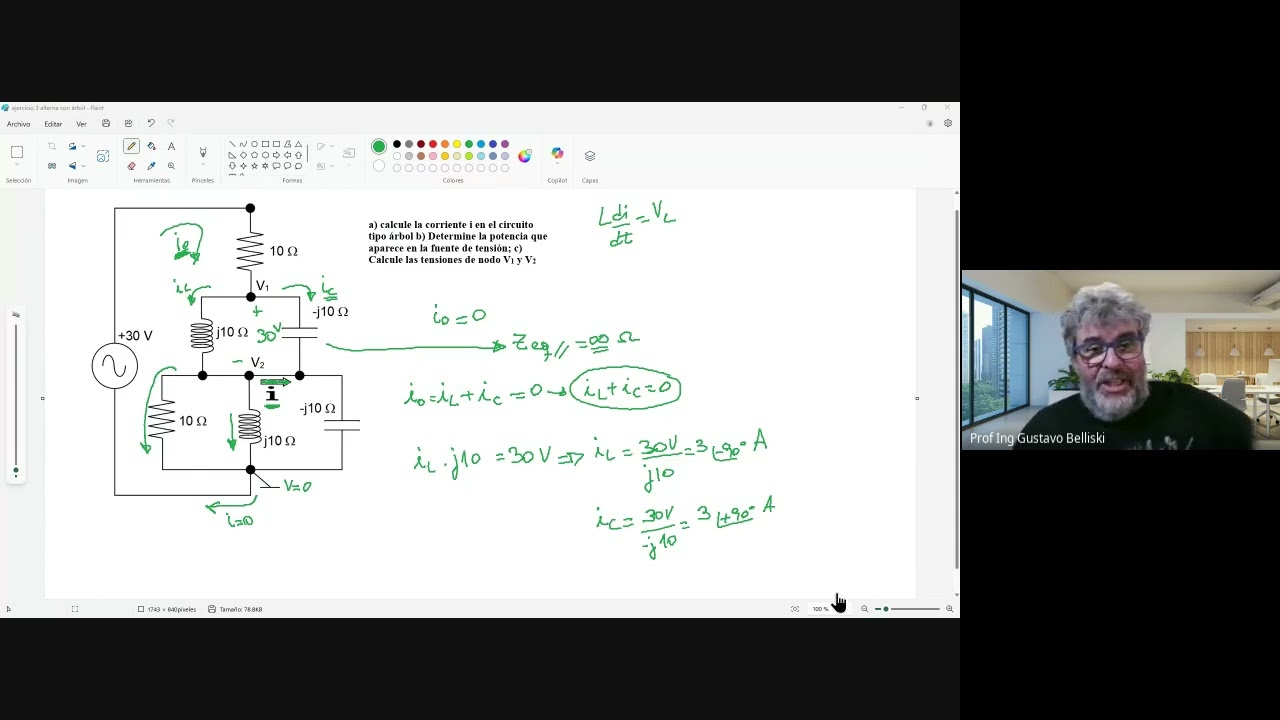Image resolution: width=1280 pixels, height=720 pixels.
Task: Click the Crop image icon
Action: [52, 146]
